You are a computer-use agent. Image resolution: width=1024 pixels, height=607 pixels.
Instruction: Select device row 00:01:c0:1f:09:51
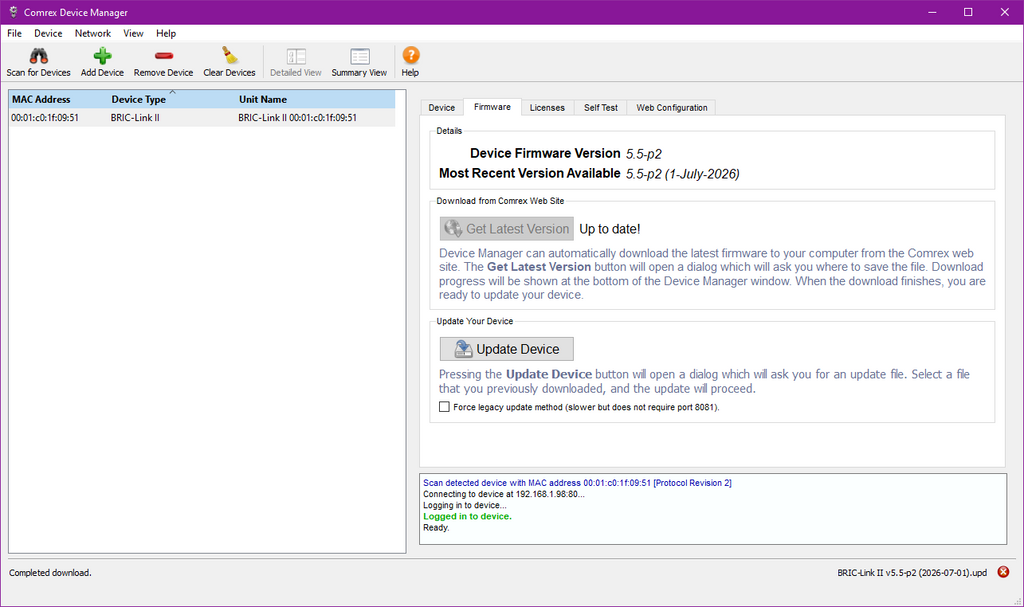coord(202,118)
